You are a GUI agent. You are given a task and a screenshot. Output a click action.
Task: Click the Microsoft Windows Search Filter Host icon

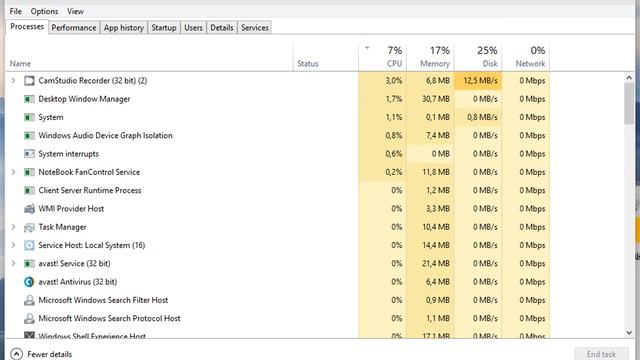click(29, 300)
